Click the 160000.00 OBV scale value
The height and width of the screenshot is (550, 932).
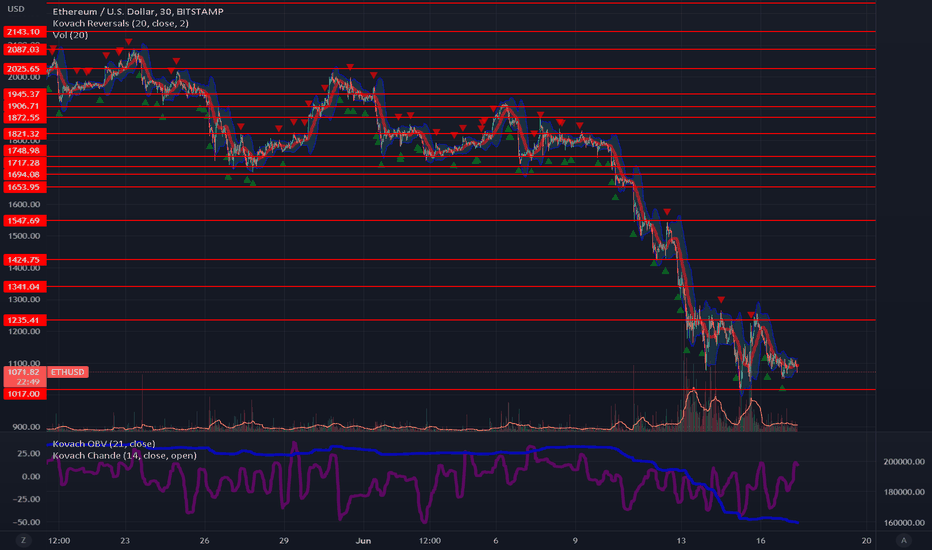pyautogui.click(x=904, y=523)
